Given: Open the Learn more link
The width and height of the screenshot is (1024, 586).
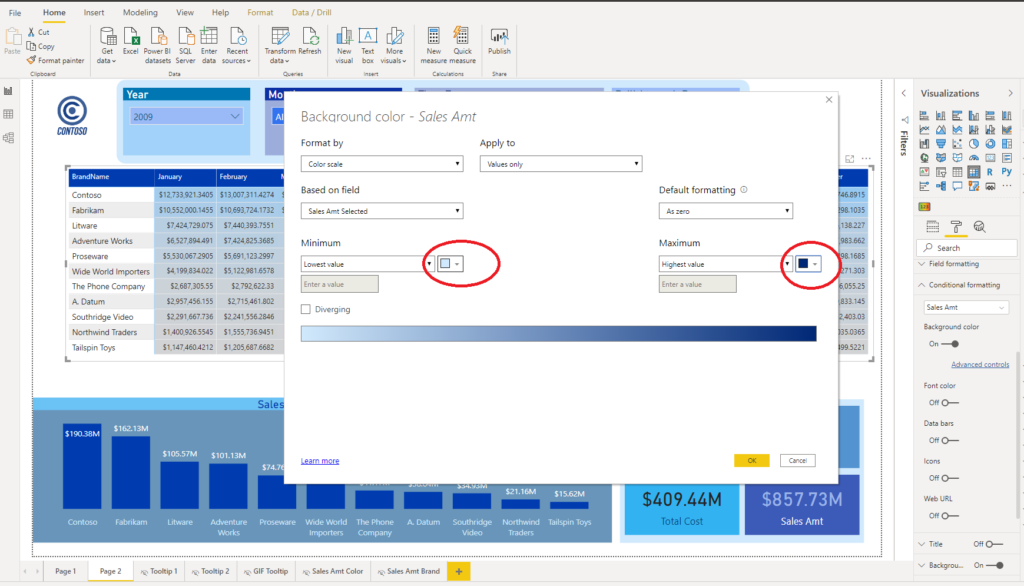Looking at the screenshot, I should pyautogui.click(x=320, y=461).
